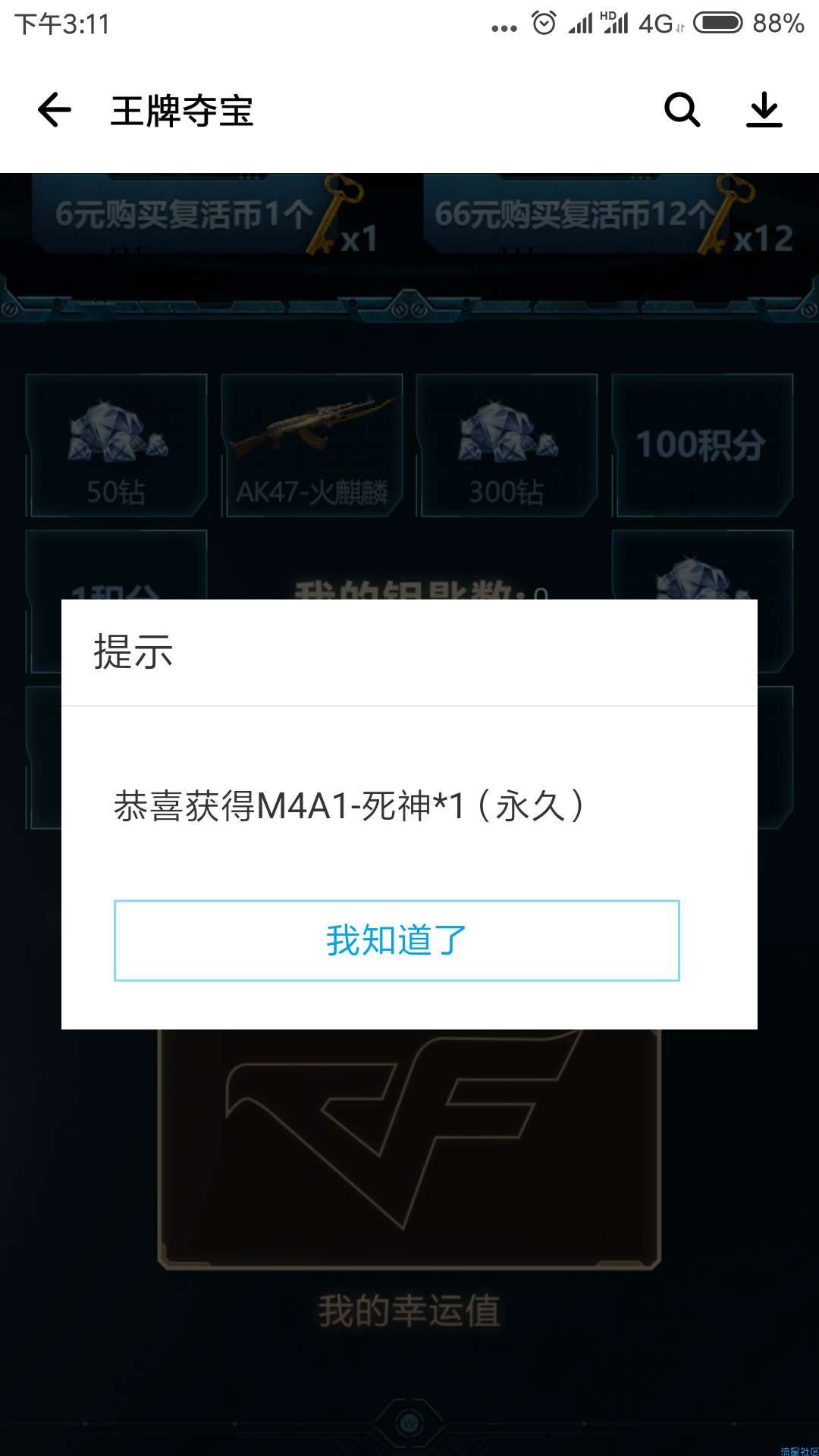Image resolution: width=819 pixels, height=1456 pixels.
Task: Tap the download icon in header
Action: coord(764,110)
